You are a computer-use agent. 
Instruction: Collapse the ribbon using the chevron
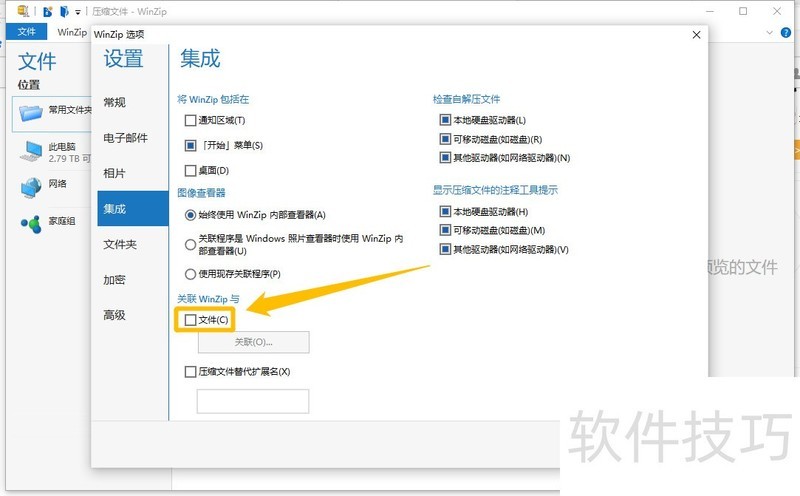[x=769, y=33]
